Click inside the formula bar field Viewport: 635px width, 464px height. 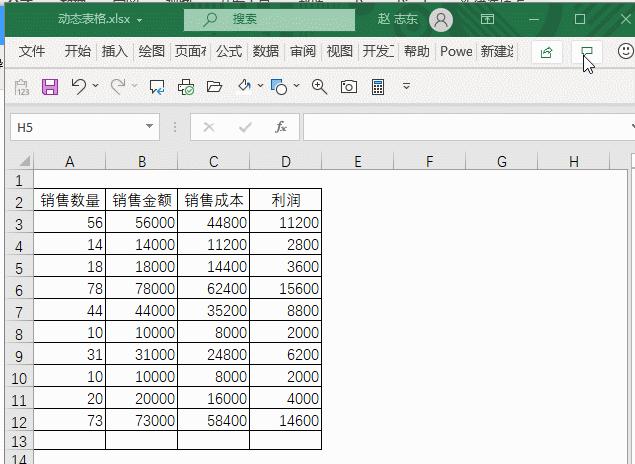469,127
